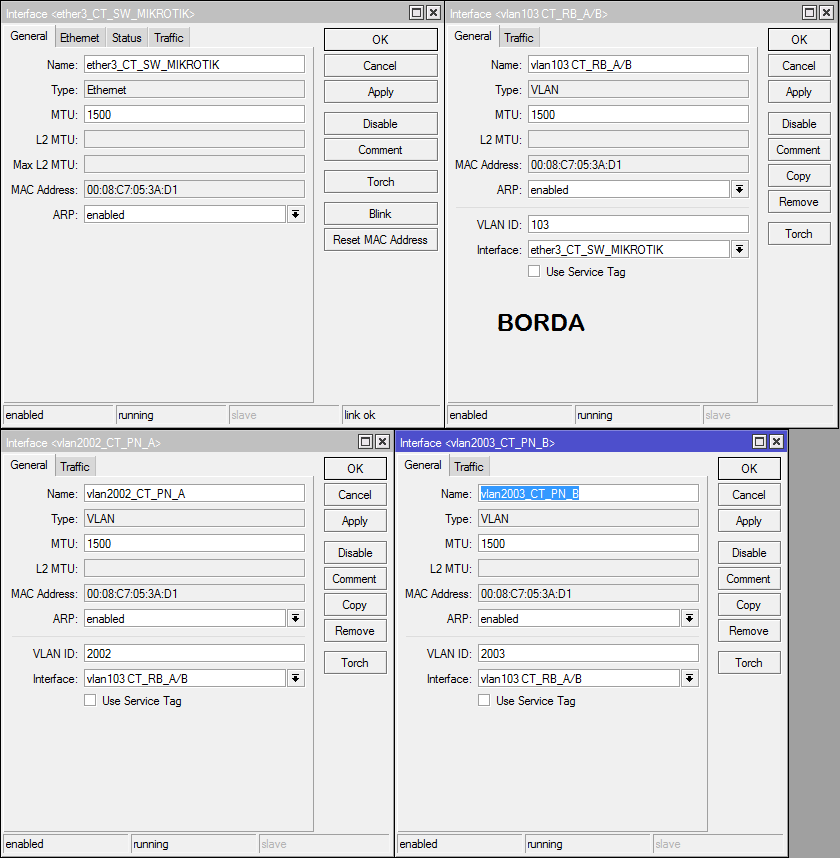Image resolution: width=840 pixels, height=858 pixels.
Task: Click Name field in vlan103 window
Action: coord(638,65)
